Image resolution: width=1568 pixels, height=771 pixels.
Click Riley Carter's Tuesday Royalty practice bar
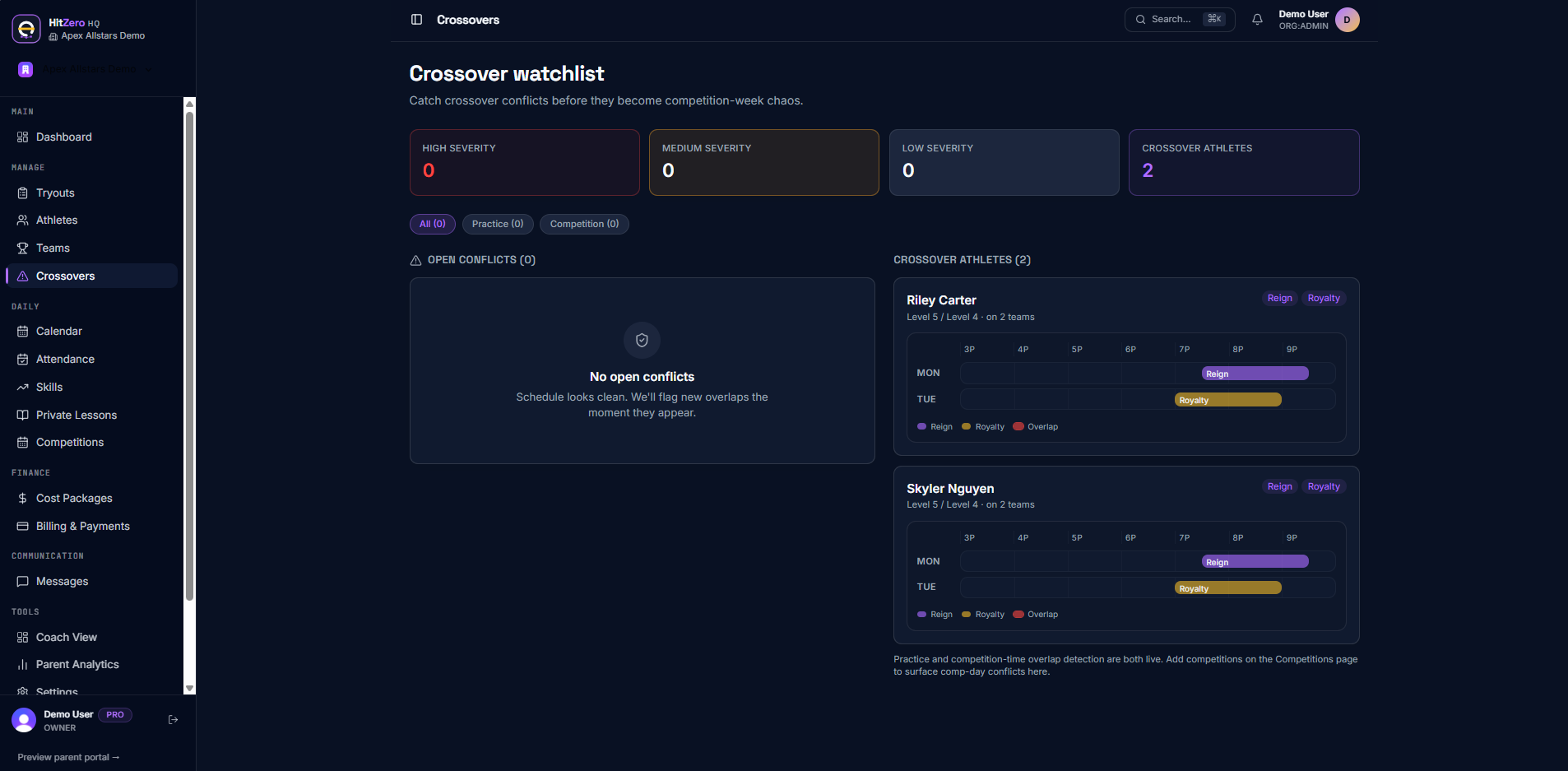pyautogui.click(x=1227, y=400)
